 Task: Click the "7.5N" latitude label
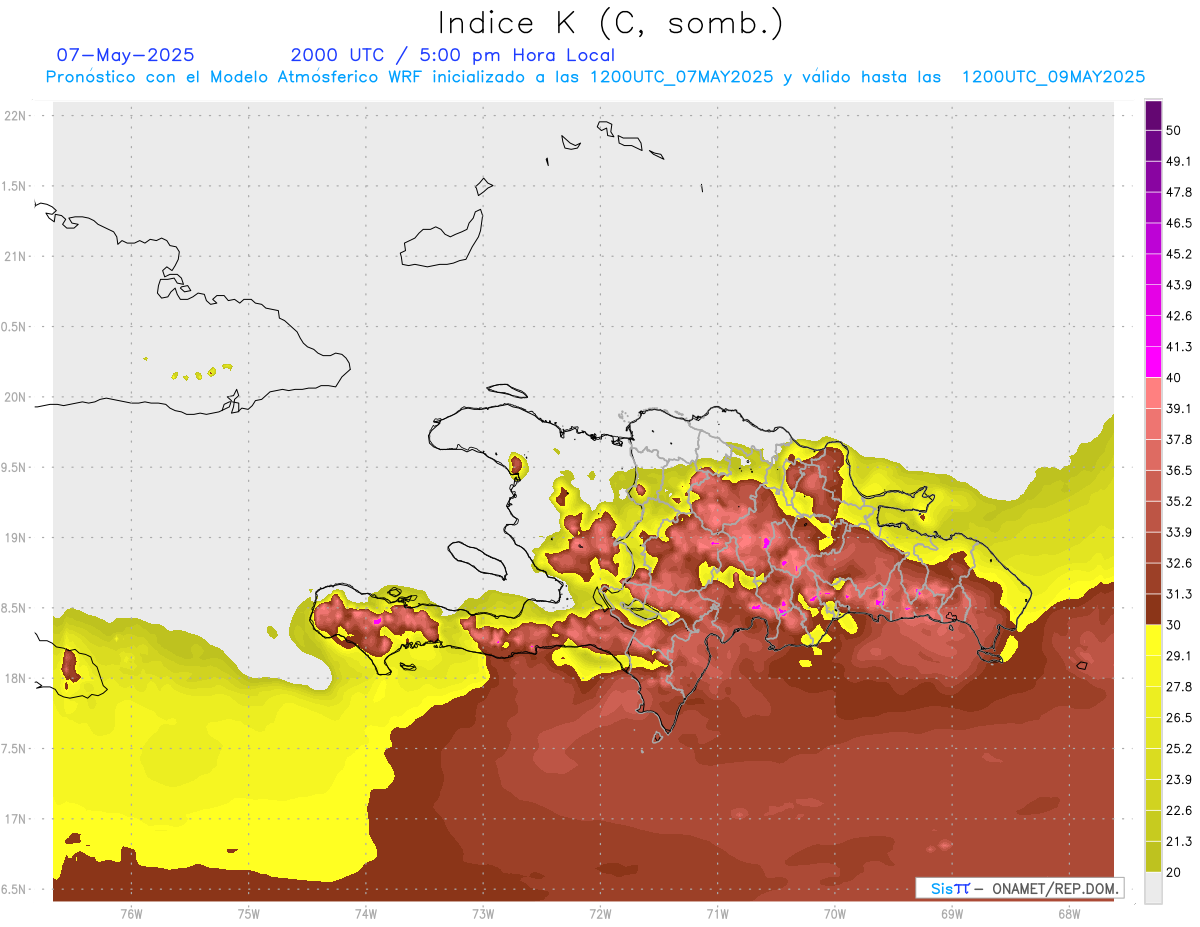15,749
